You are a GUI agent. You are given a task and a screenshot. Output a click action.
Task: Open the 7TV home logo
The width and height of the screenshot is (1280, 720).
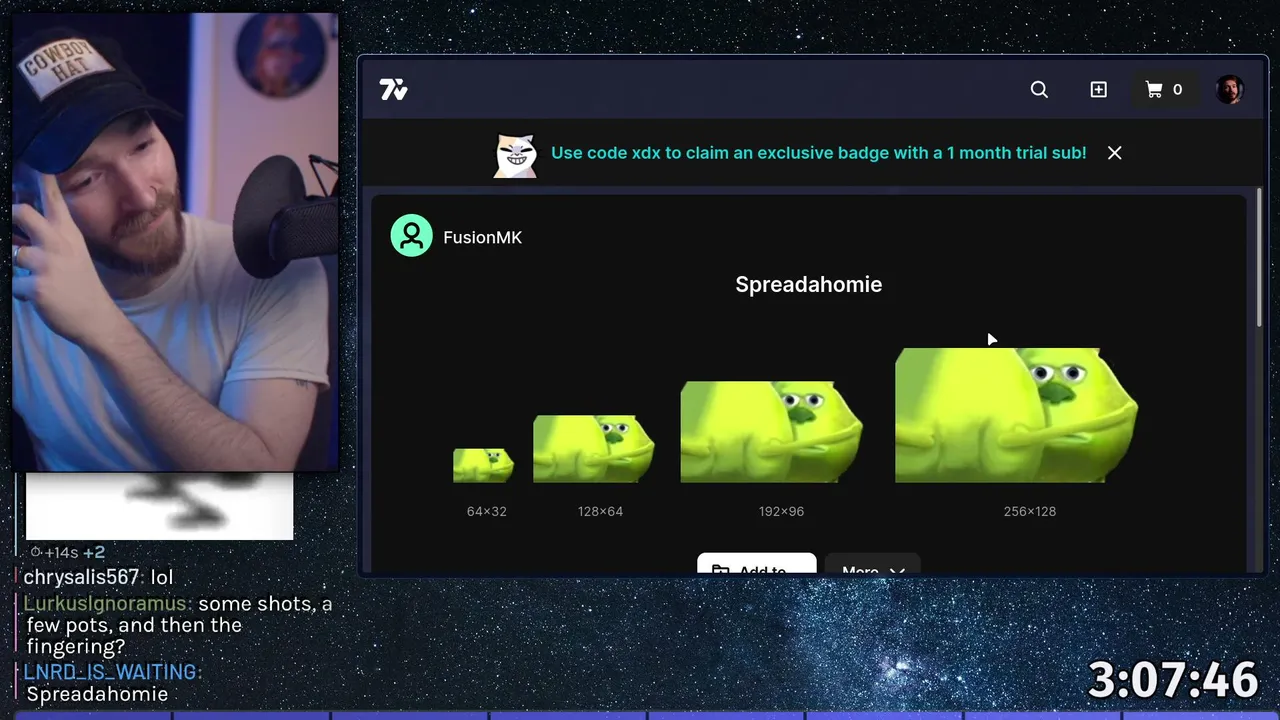394,90
